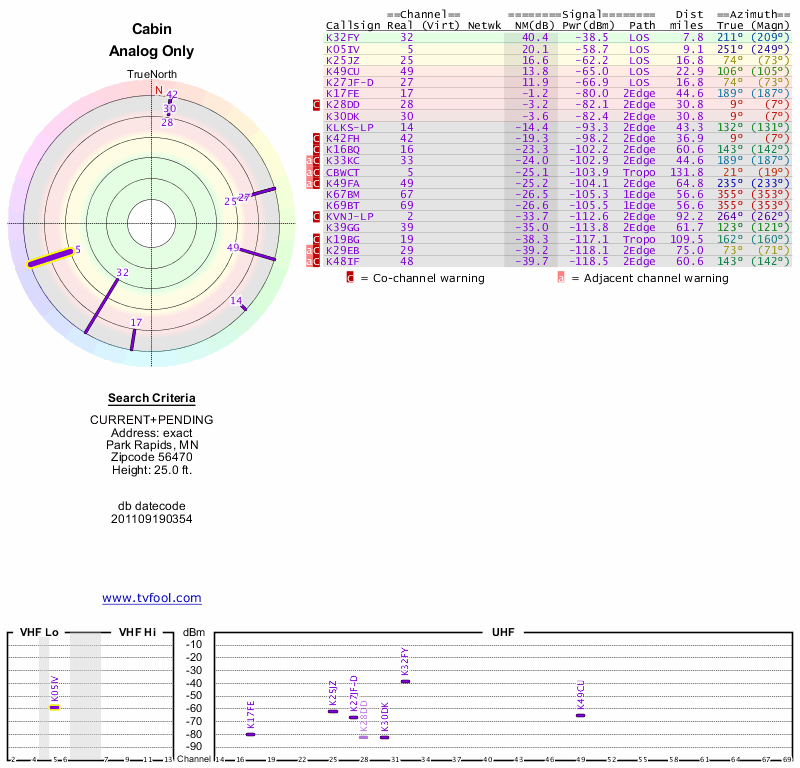Click the K32FY signal marker in UHF chart
The height and width of the screenshot is (768, 800).
tap(405, 681)
